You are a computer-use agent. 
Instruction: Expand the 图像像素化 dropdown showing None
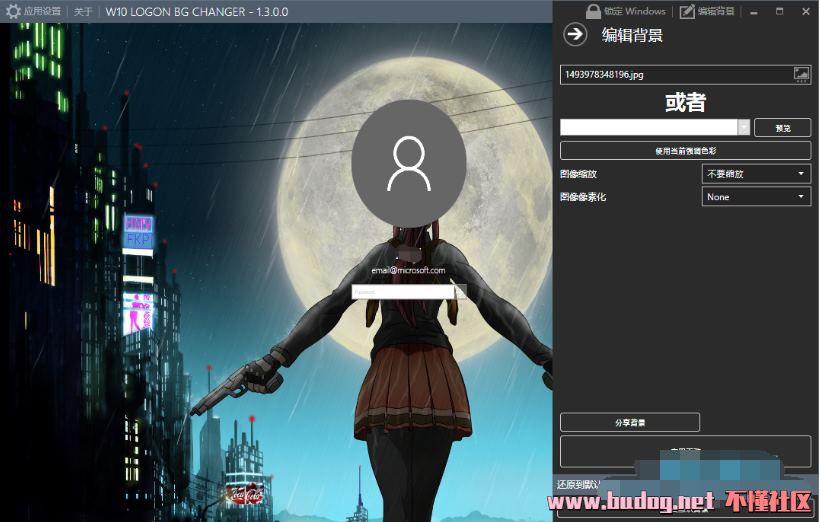(756, 197)
